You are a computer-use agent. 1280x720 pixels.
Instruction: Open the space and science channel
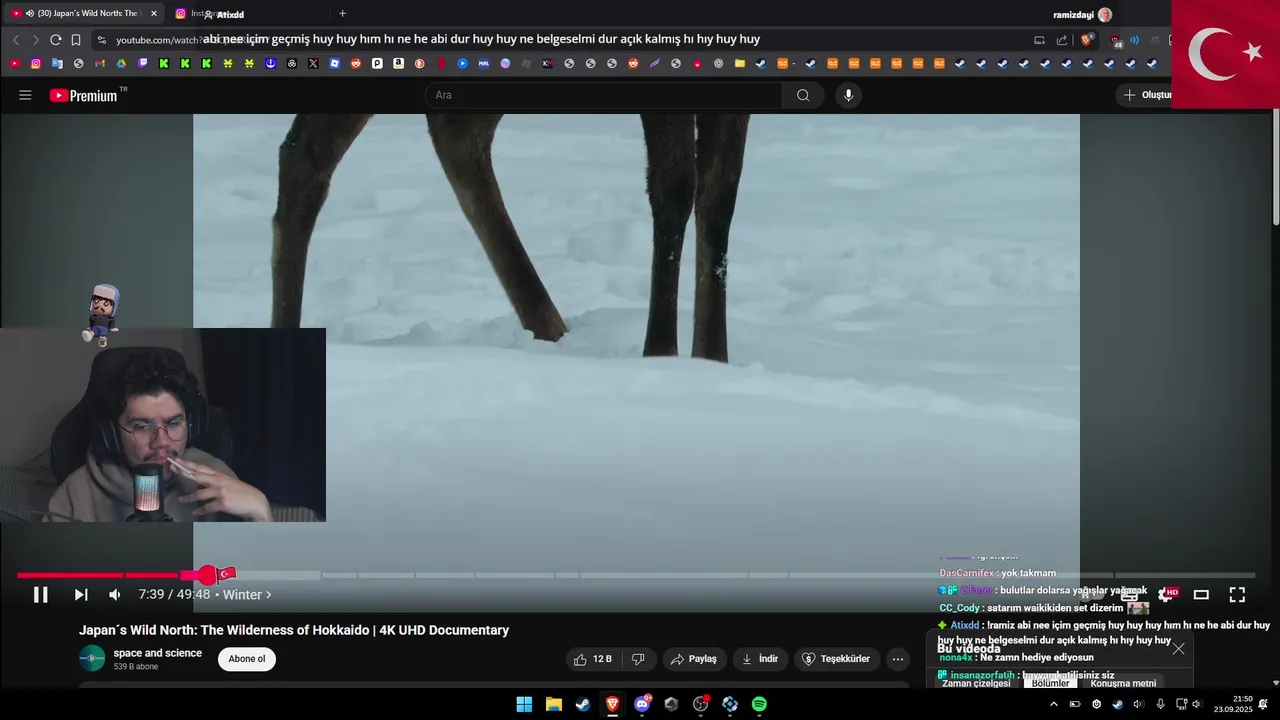(x=157, y=653)
